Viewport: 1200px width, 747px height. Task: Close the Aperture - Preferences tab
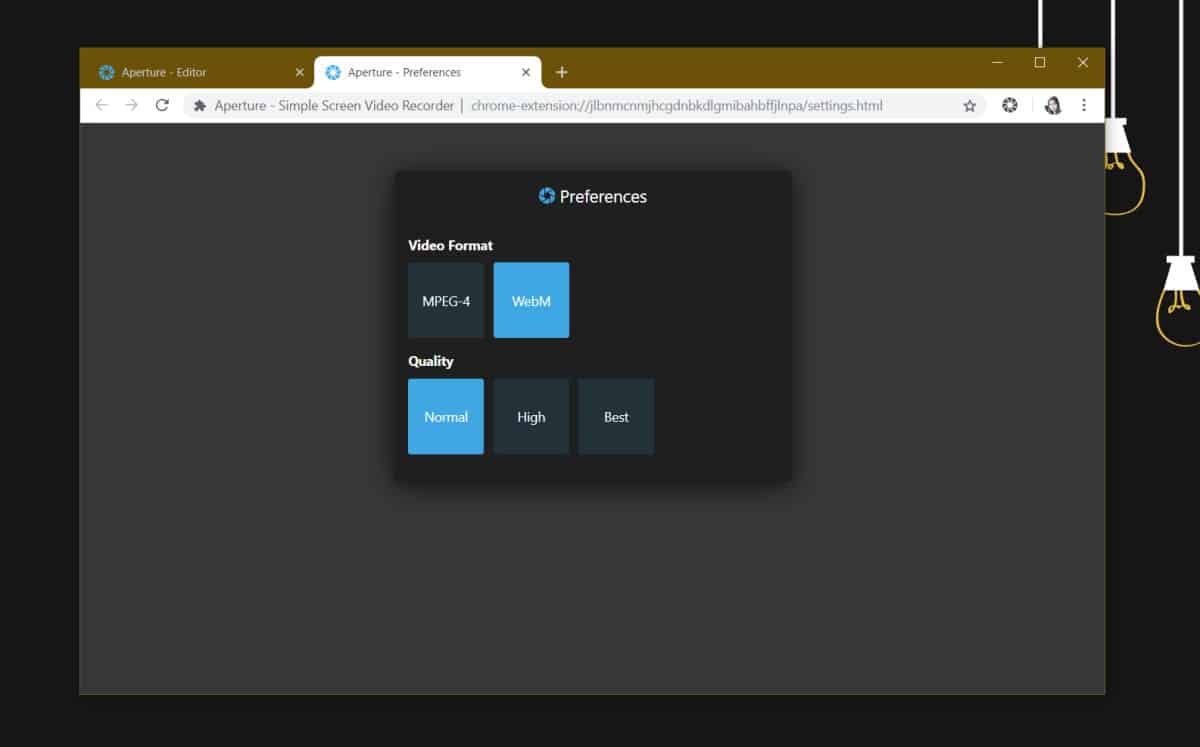click(x=526, y=72)
